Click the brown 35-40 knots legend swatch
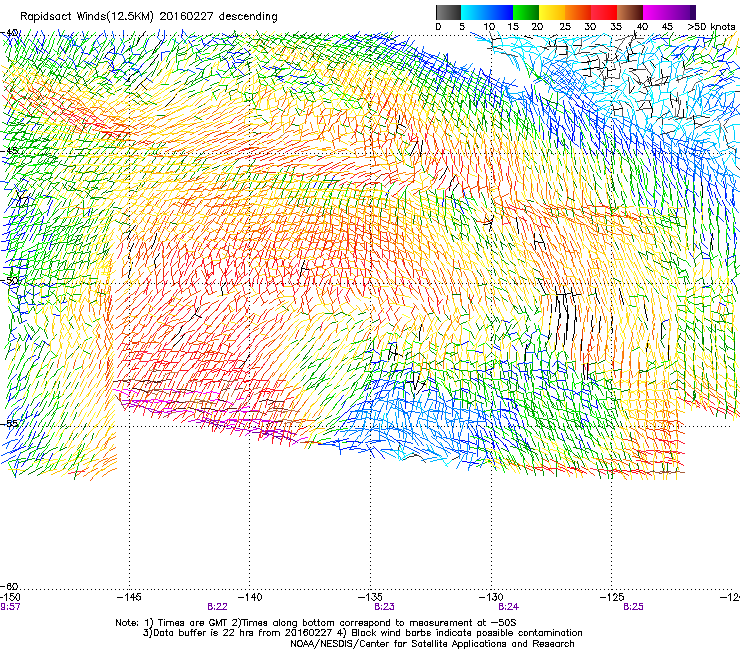 630,12
